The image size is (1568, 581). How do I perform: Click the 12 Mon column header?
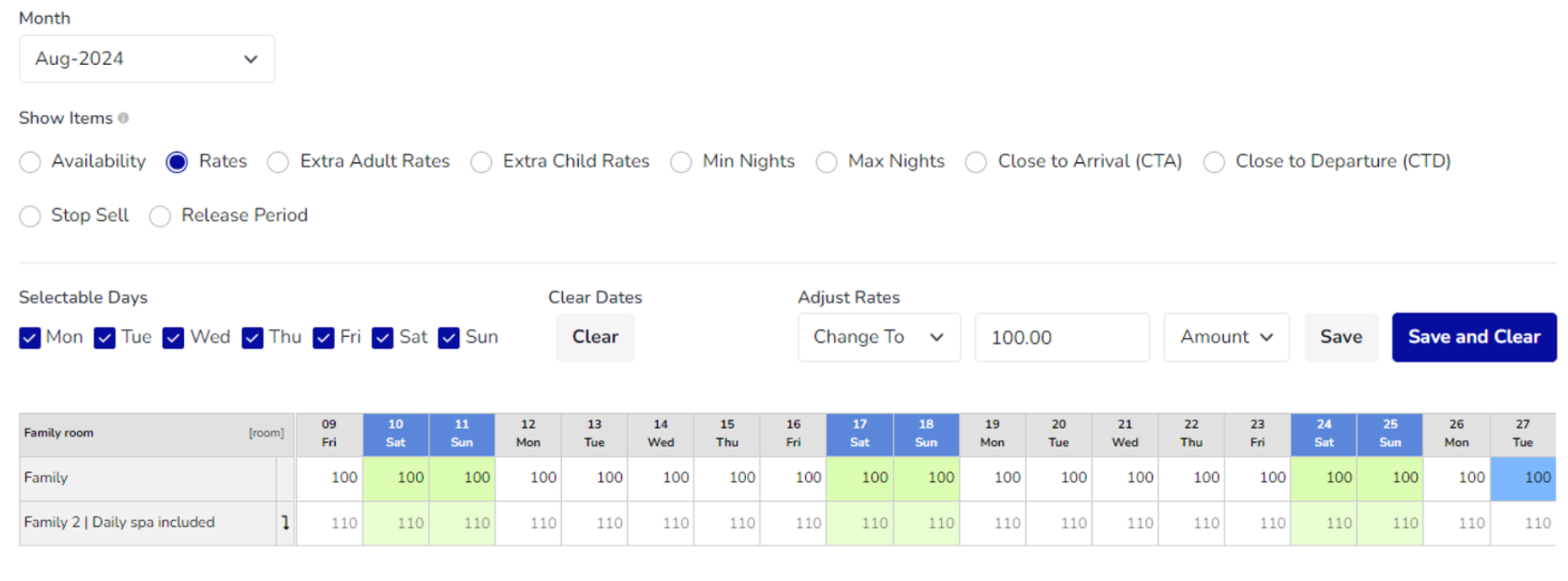click(528, 434)
